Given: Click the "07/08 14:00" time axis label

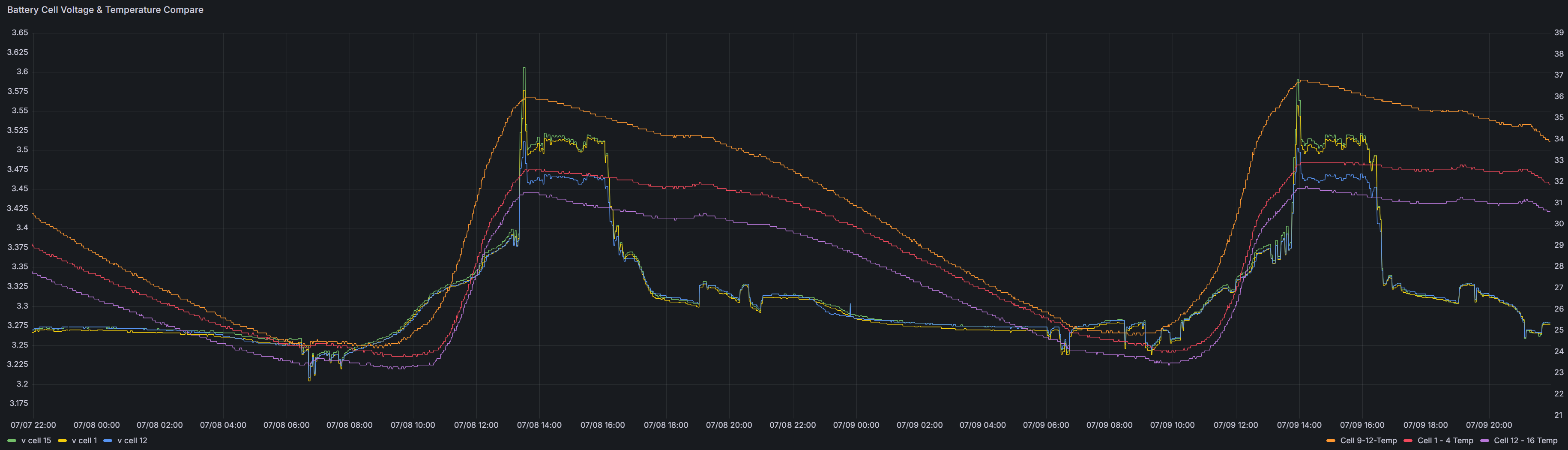Looking at the screenshot, I should pos(539,425).
